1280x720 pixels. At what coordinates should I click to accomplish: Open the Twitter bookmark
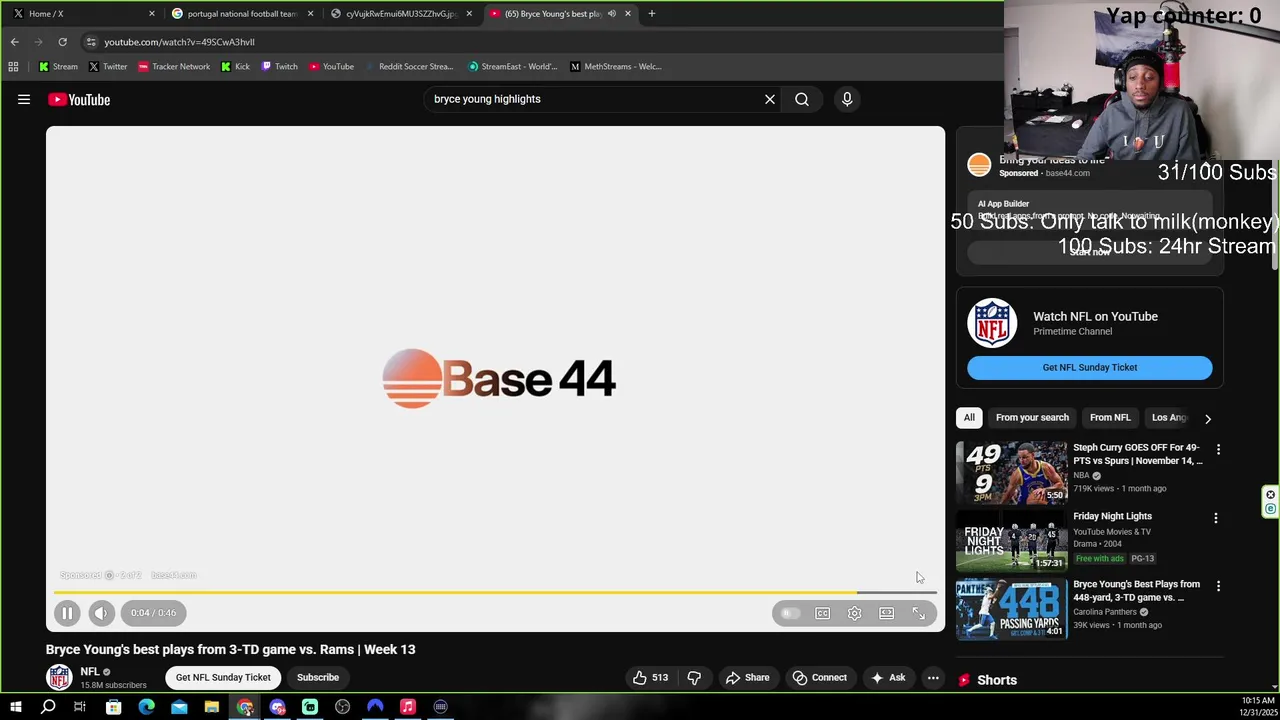coord(108,67)
